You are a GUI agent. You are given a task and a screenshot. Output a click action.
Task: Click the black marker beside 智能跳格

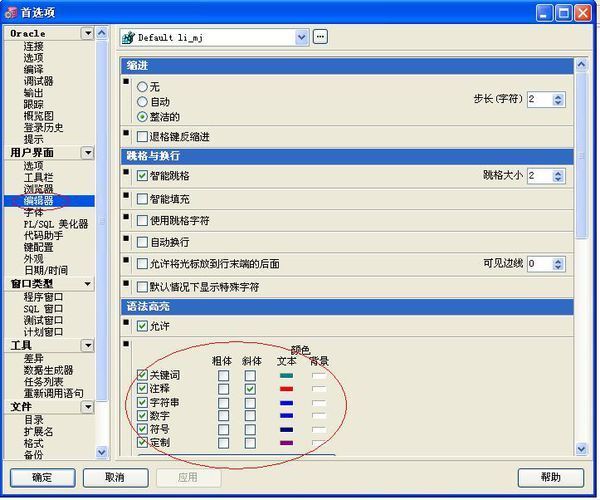point(127,171)
